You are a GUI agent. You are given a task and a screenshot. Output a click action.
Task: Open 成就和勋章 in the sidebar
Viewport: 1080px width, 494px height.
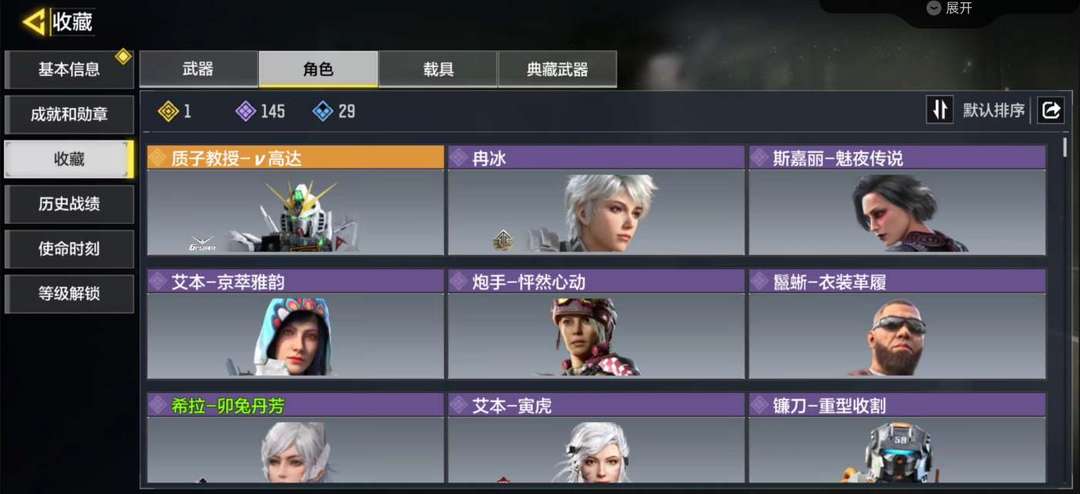pos(69,114)
